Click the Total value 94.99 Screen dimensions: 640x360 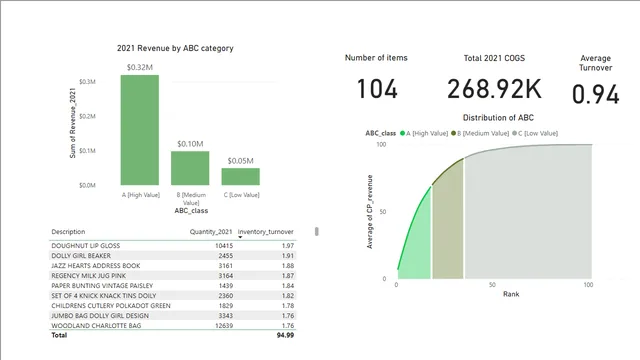click(285, 335)
